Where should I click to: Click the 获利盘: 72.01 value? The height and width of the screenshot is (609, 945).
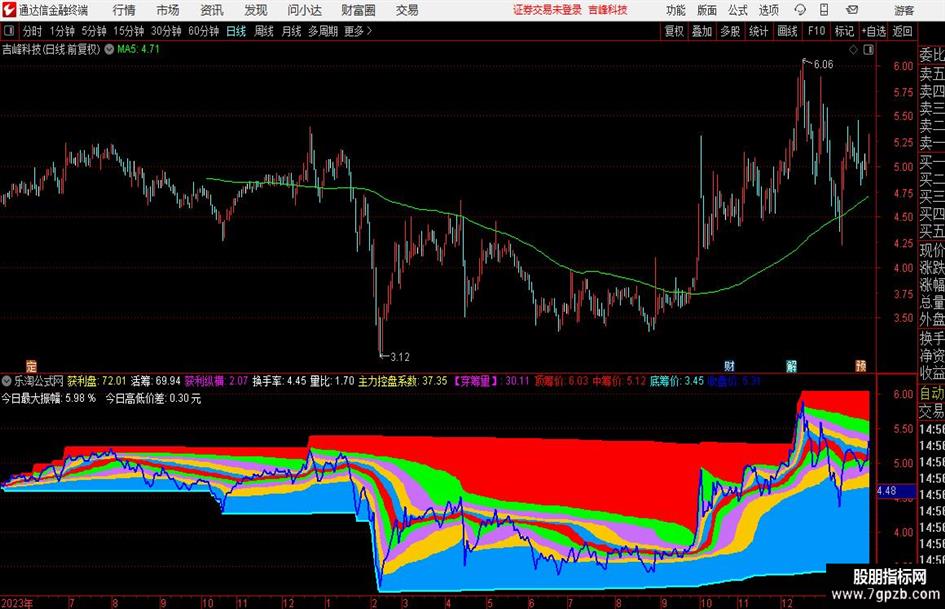pos(96,381)
